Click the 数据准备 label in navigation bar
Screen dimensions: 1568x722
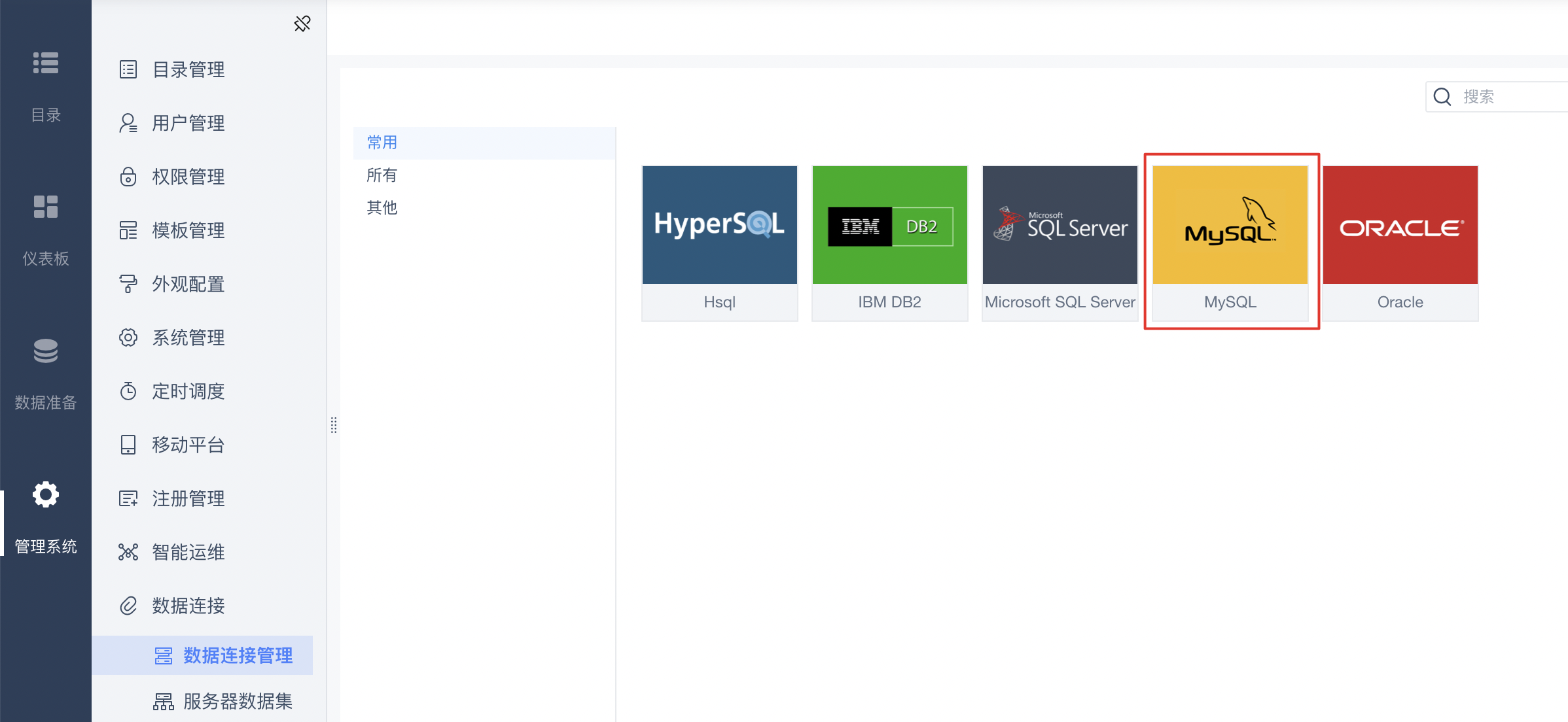[x=46, y=403]
